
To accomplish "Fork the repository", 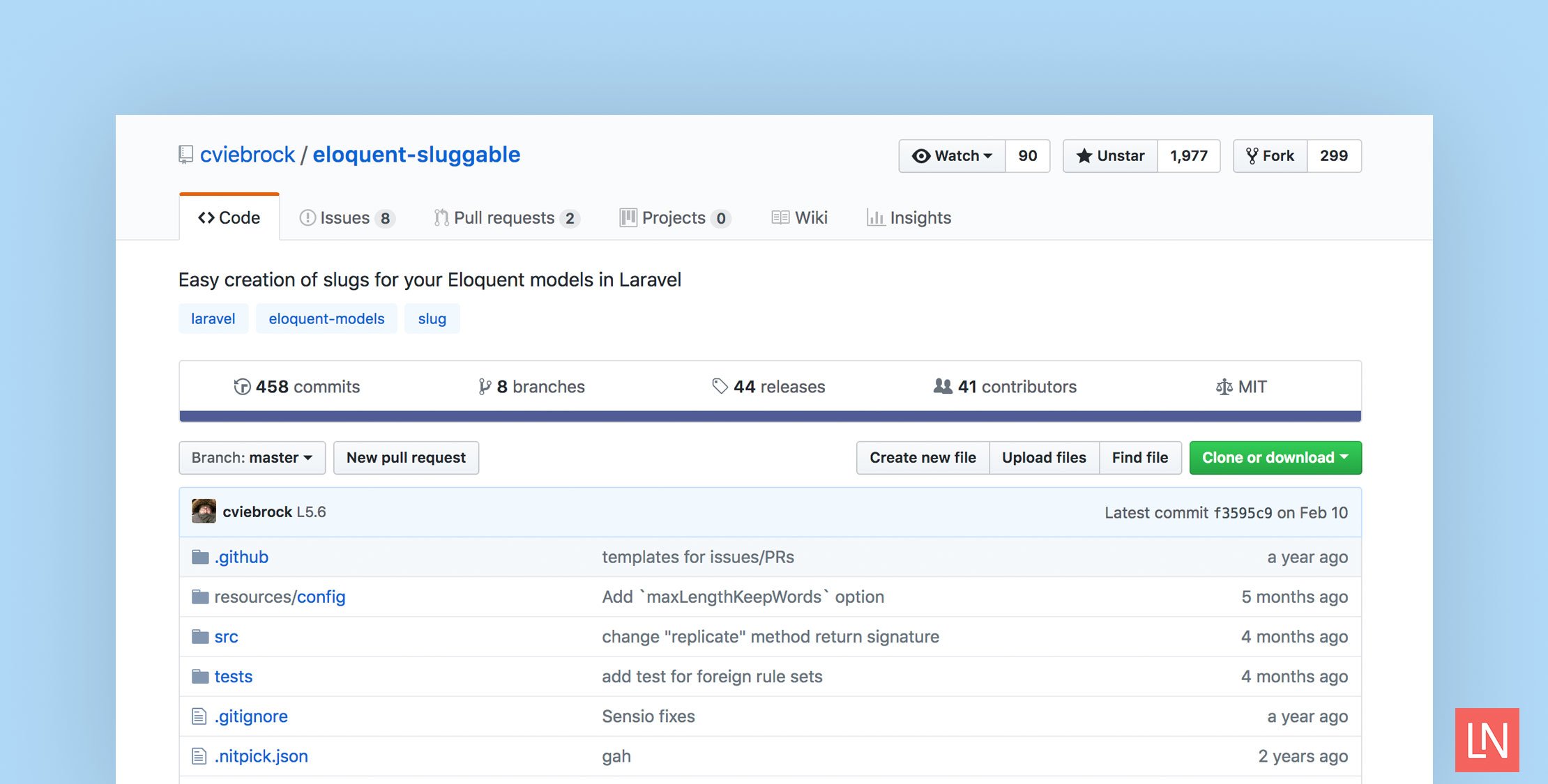I will point(1270,156).
